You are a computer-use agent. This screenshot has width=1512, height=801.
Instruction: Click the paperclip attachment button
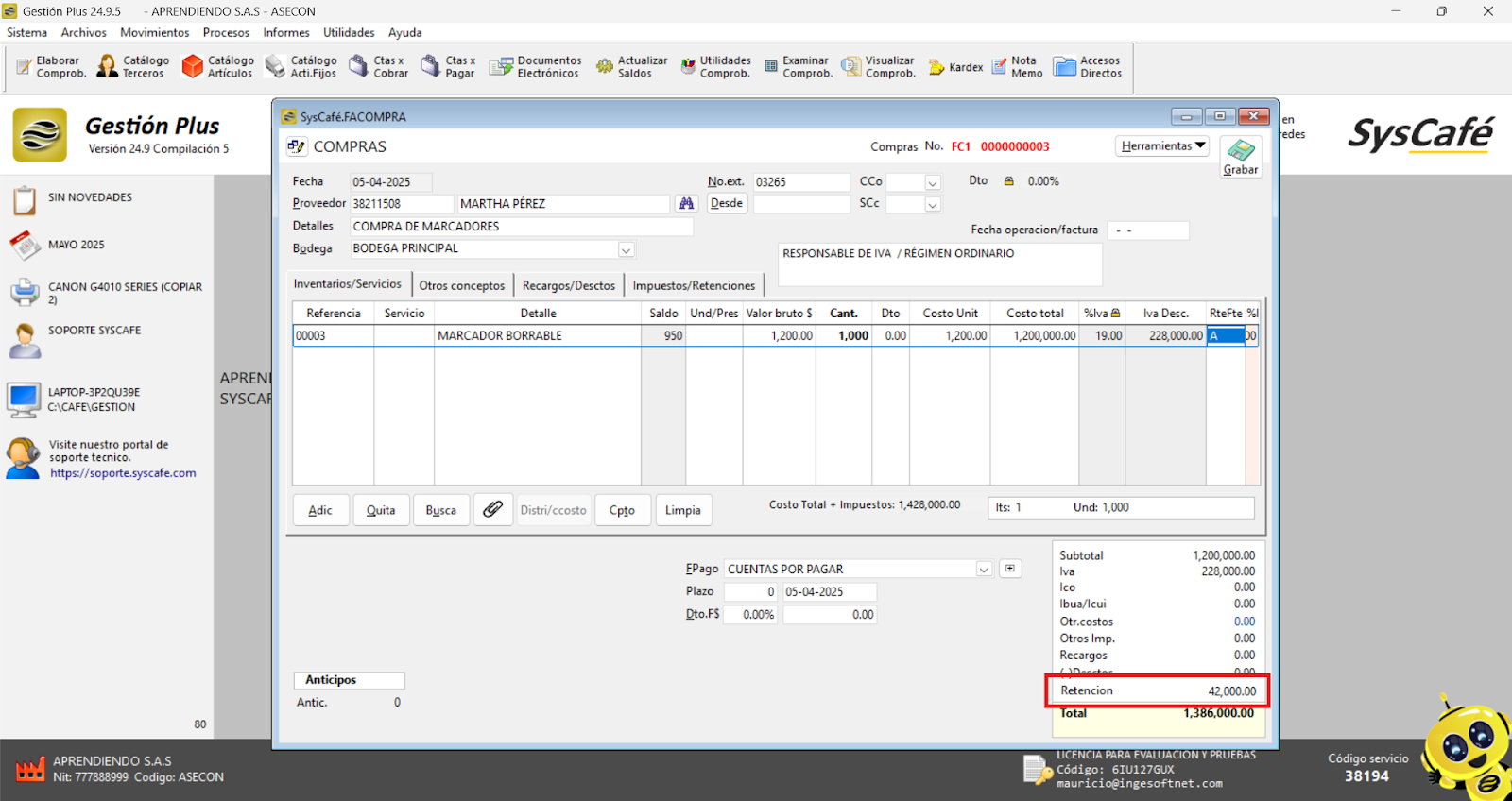coord(492,509)
